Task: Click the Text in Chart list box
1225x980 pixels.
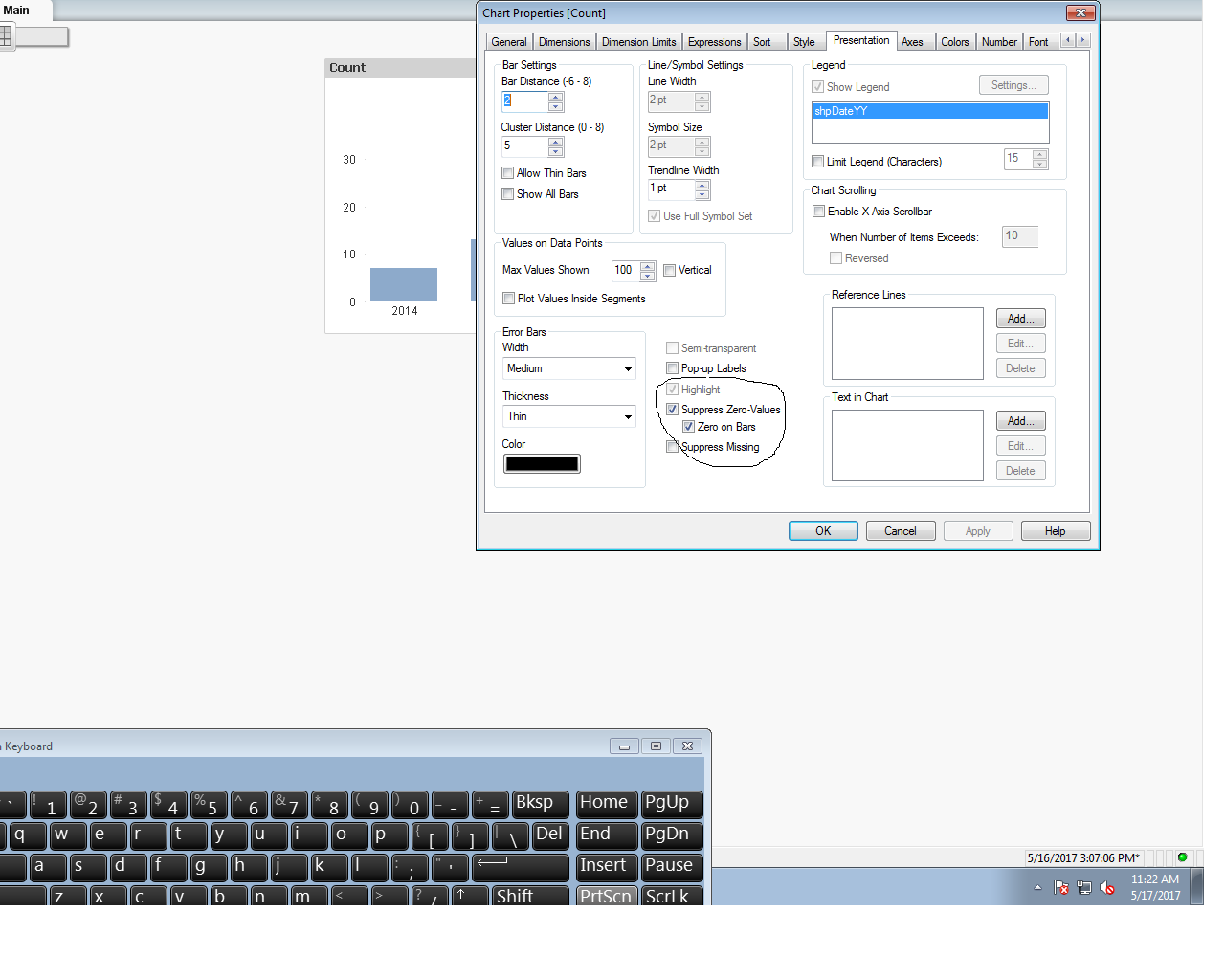Action: tap(907, 445)
